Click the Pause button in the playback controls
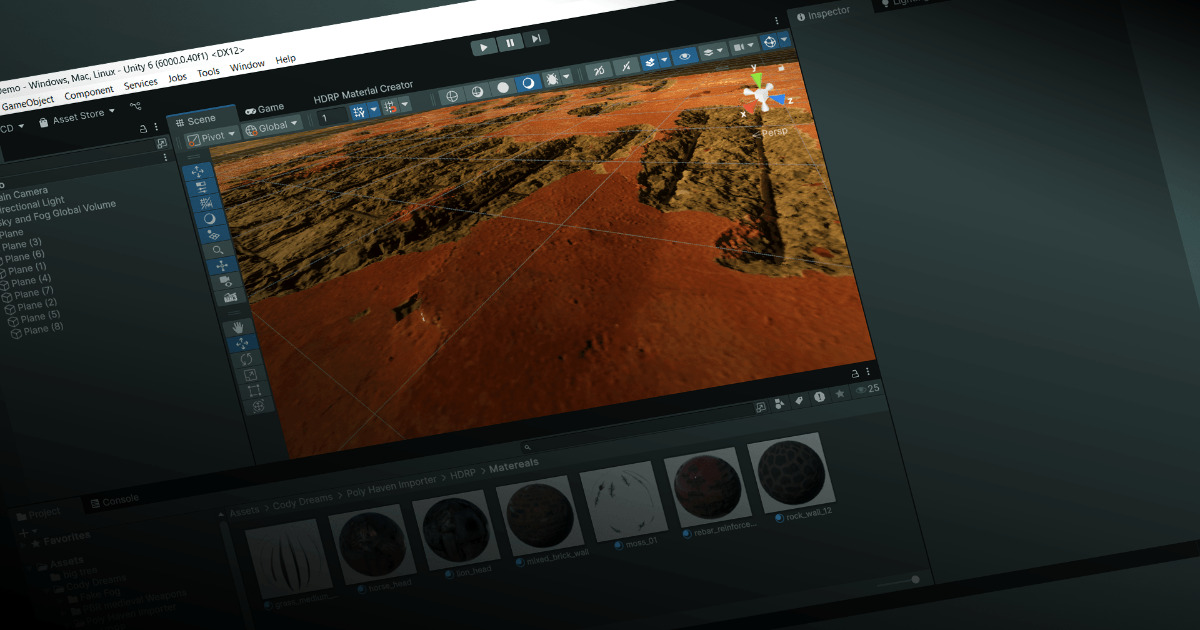Screen dimensions: 1200x630 pos(509,42)
